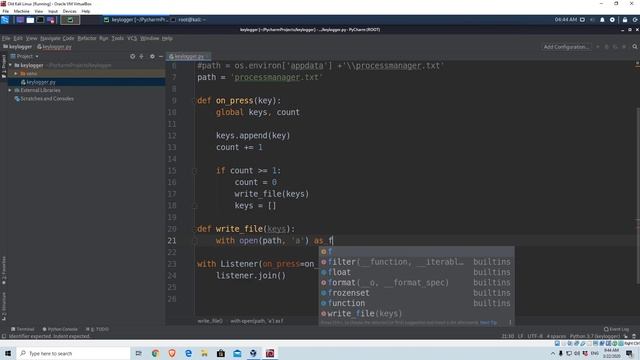Screen dimensions: 640x360
Task: Click keylogger.py in navigation breadcrumb bar
Action: (x=54, y=47)
